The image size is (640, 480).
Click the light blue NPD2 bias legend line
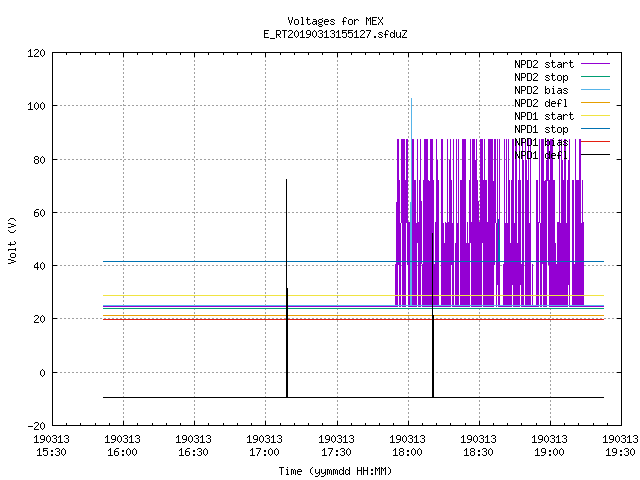pyautogui.click(x=595, y=89)
